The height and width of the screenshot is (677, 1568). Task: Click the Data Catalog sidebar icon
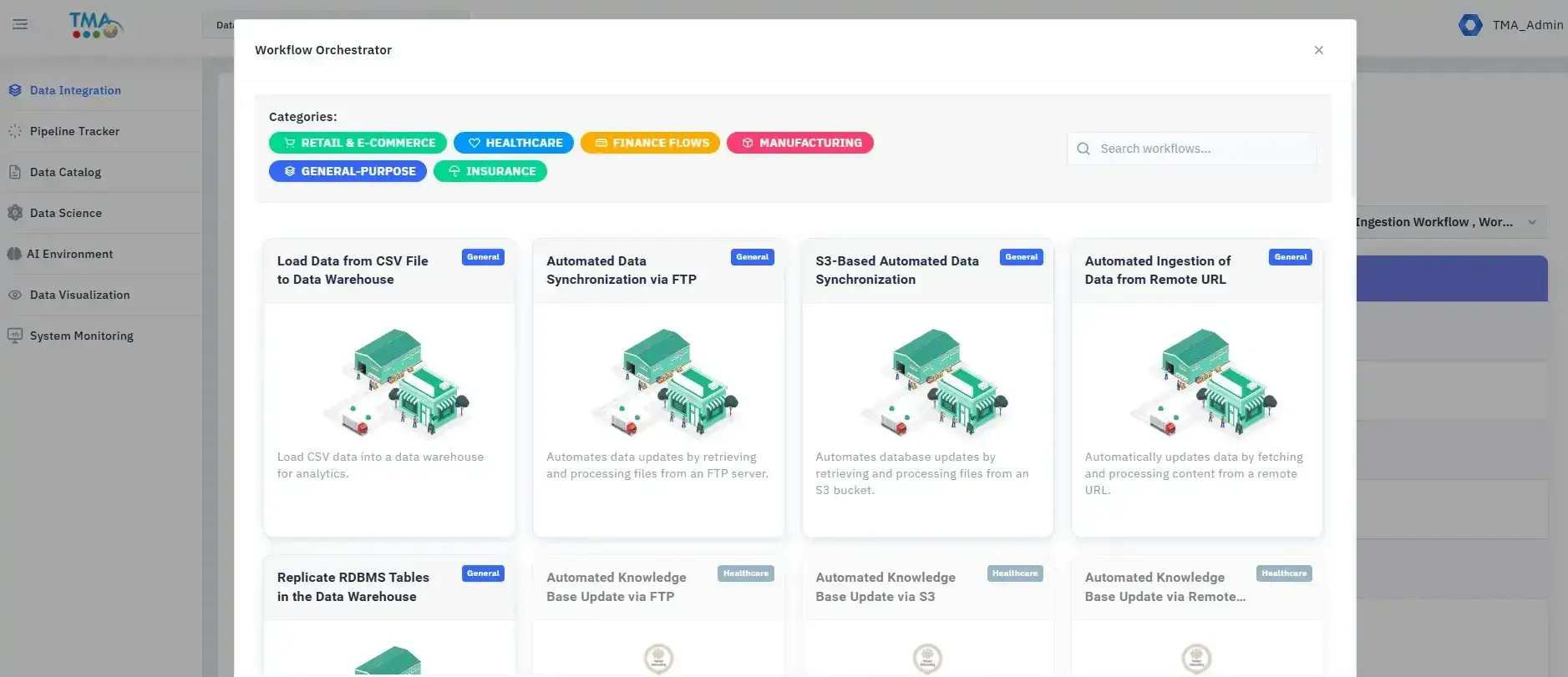point(15,172)
